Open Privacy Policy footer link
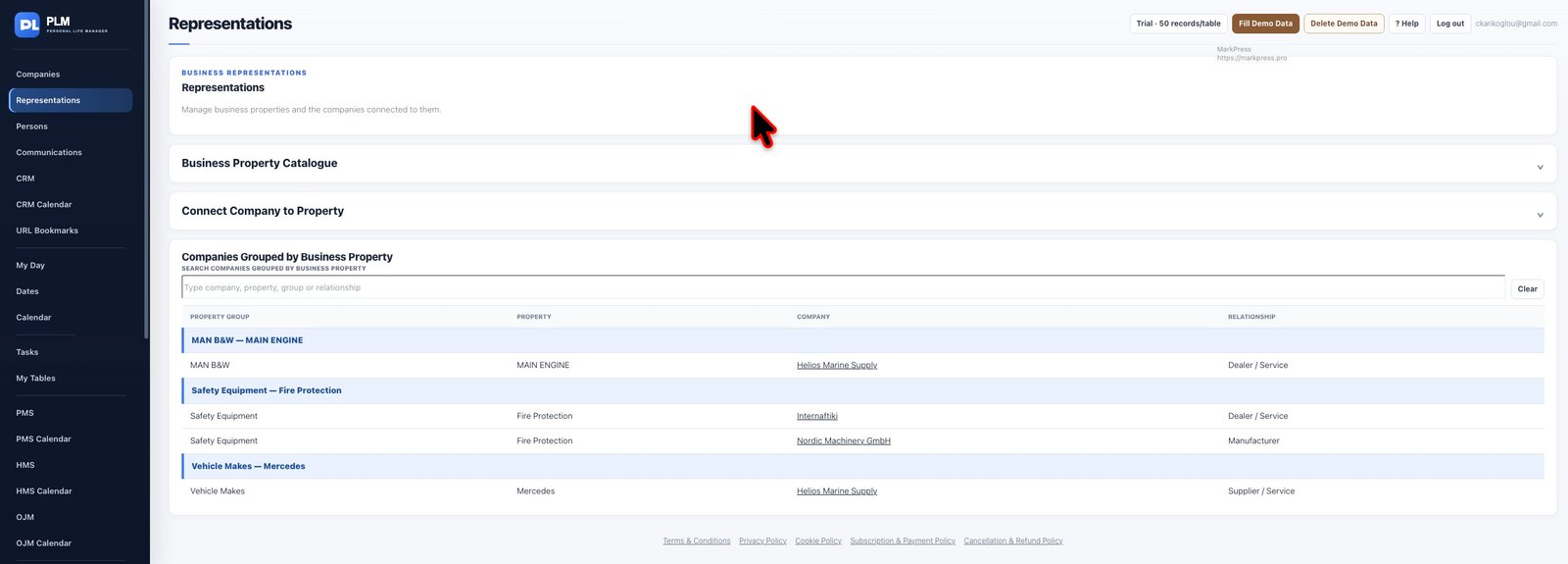Viewport: 1568px width, 564px height. [762, 540]
